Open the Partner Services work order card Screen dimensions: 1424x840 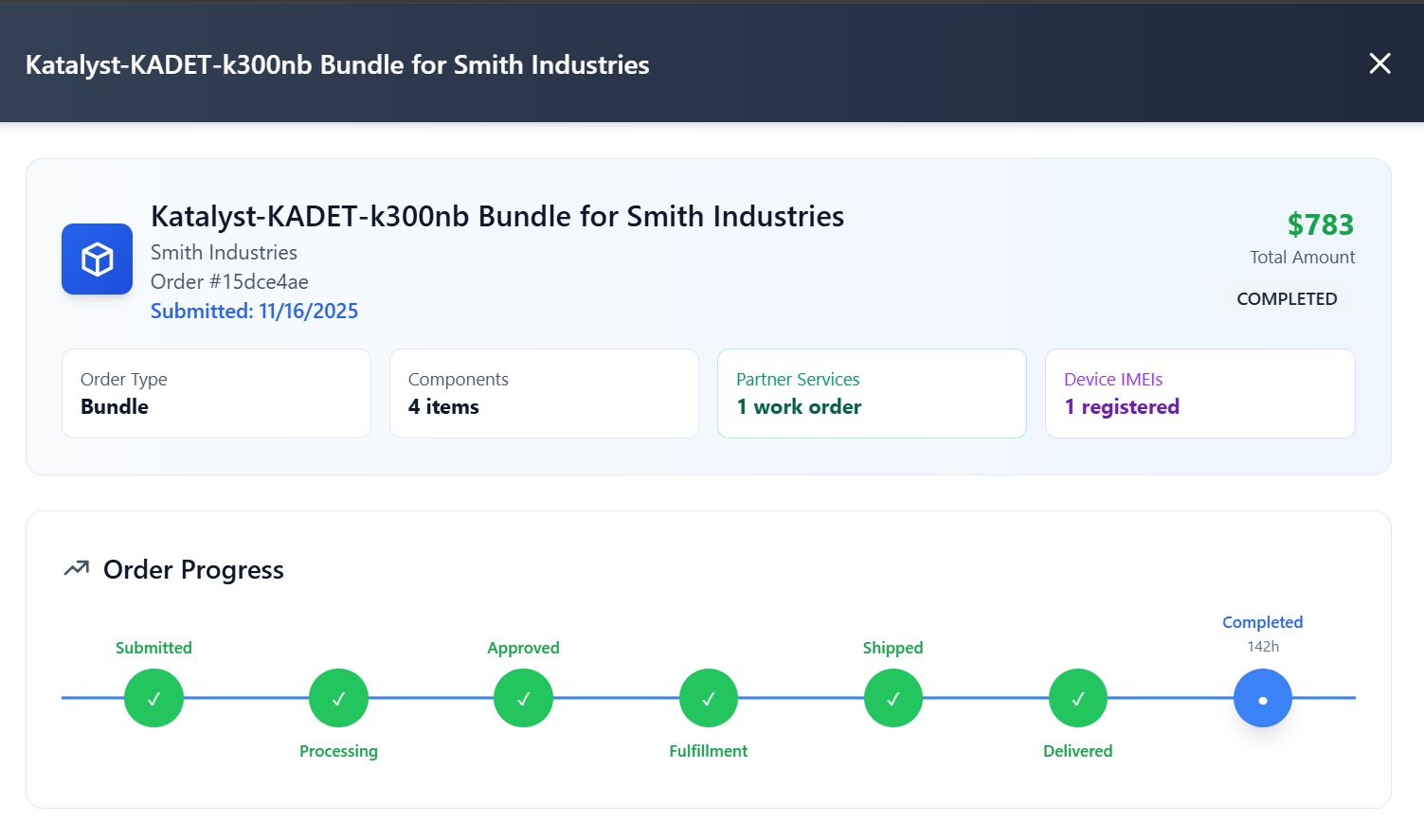pos(872,393)
